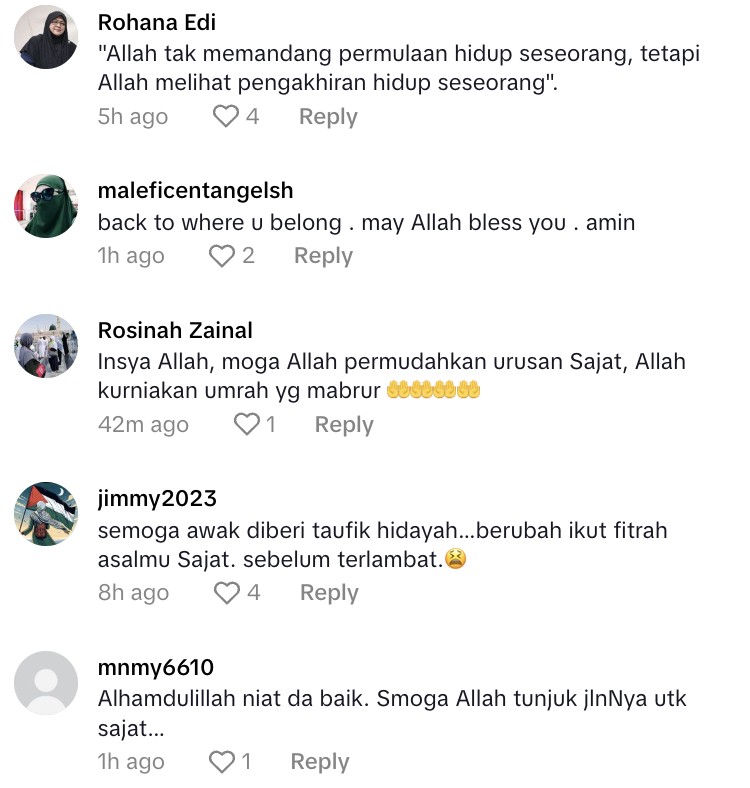The image size is (750, 788).
Task: Reply to maleficentangelsh's comment
Action: point(323,256)
